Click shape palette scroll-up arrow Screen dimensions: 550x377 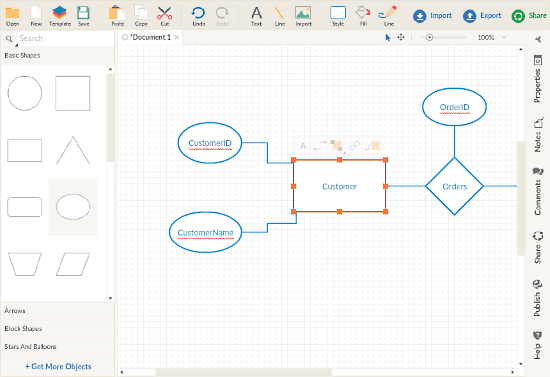tap(110, 69)
